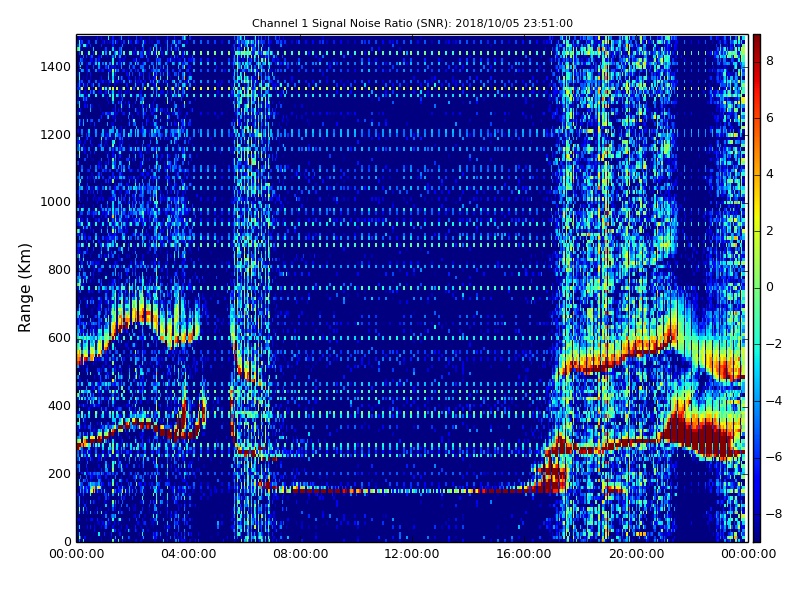Click the leftmost 00:00:00 time label
Image resolution: width=800 pixels, height=600 pixels.
click(x=77, y=554)
